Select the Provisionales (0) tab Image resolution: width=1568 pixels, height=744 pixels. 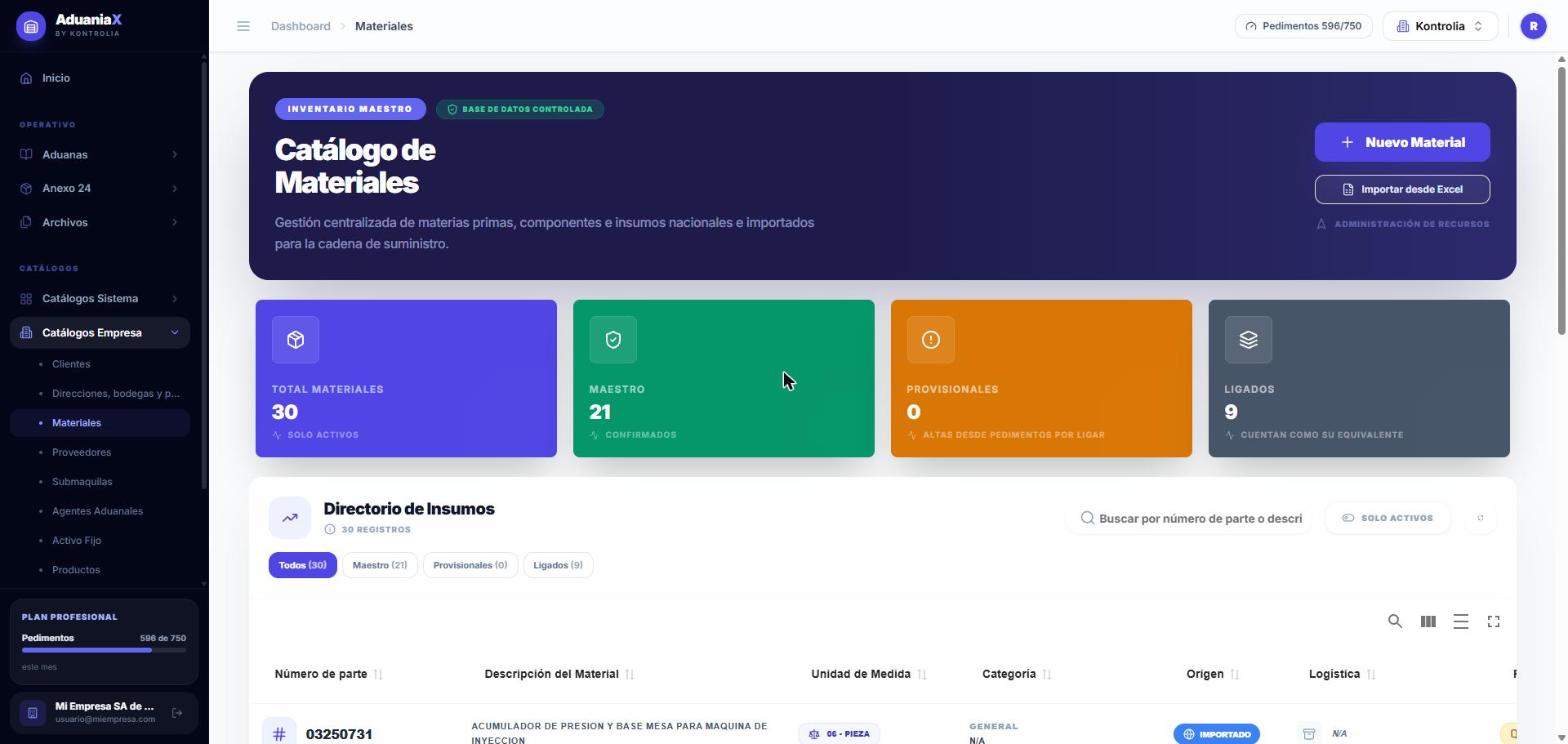pos(470,565)
